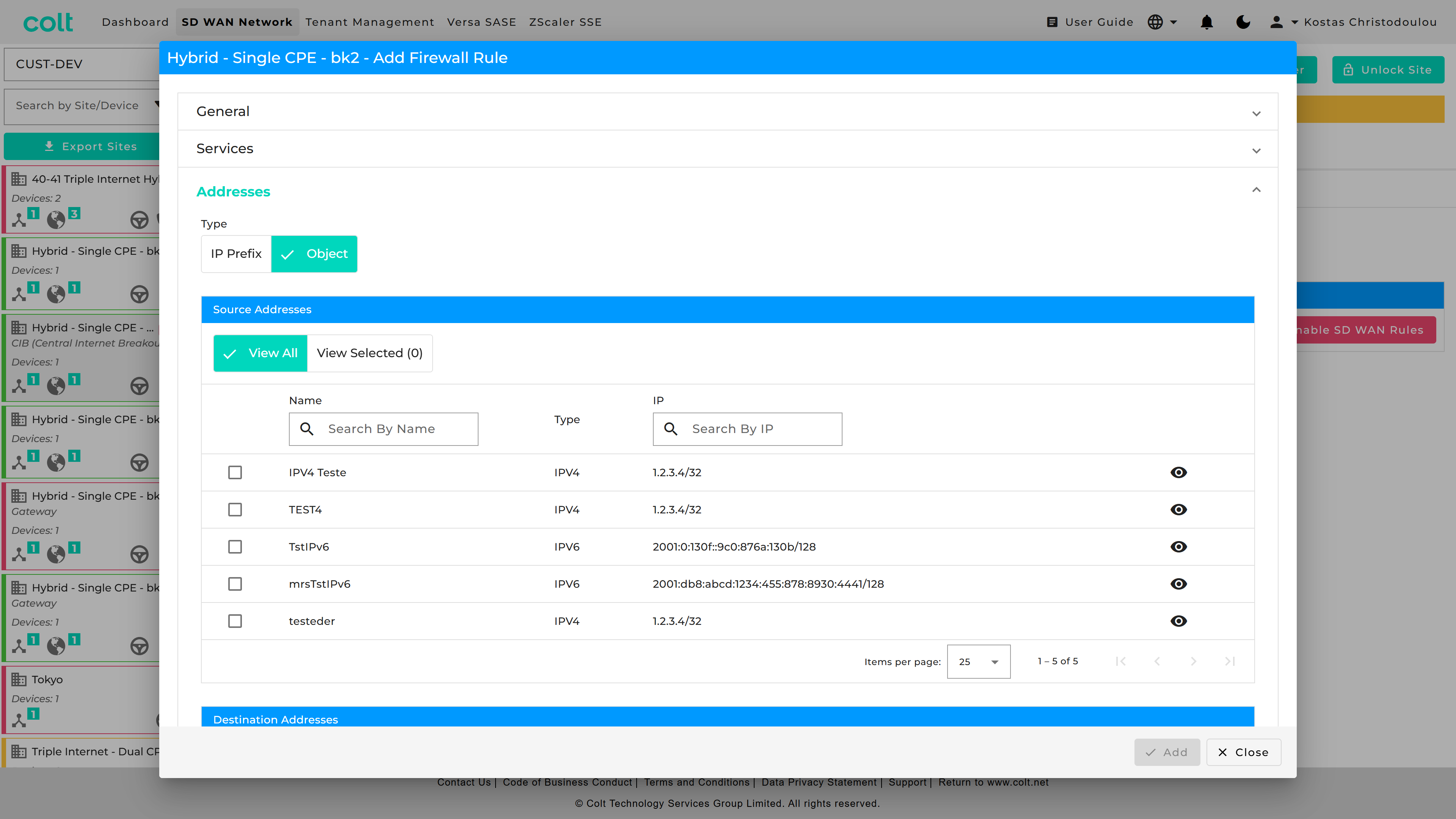1456x819 pixels.
Task: Open the Dashboard menu
Action: click(135, 22)
